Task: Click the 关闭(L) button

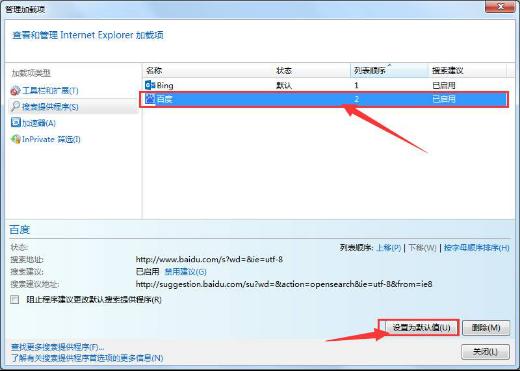Action: coord(485,352)
